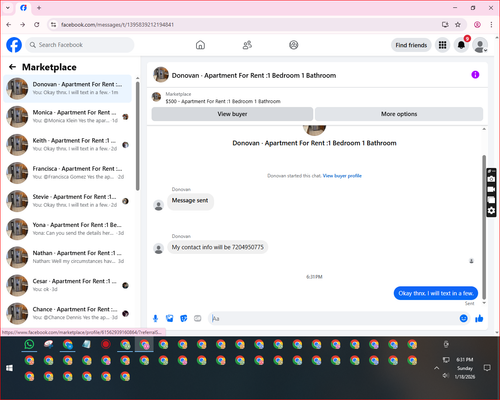Click the Find friends button

tap(411, 45)
